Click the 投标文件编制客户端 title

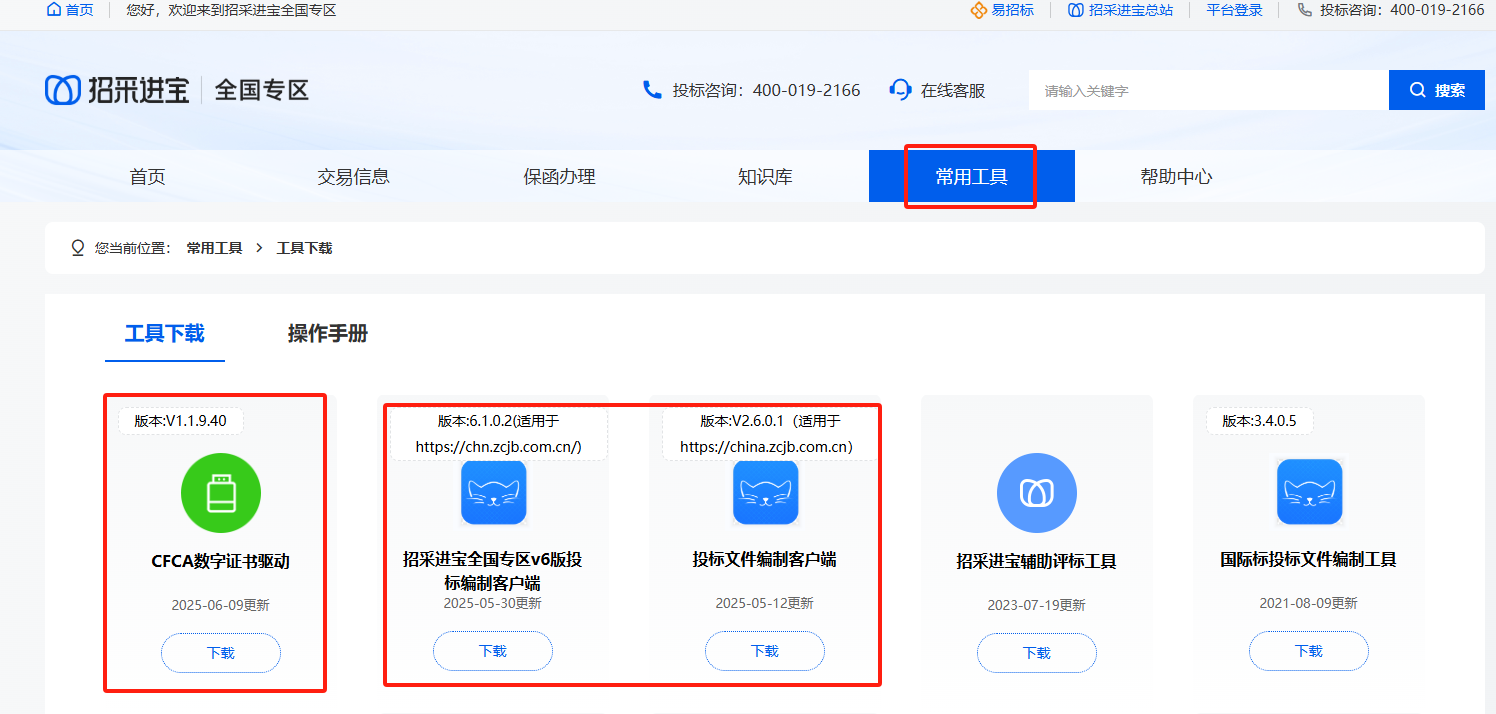coord(765,560)
